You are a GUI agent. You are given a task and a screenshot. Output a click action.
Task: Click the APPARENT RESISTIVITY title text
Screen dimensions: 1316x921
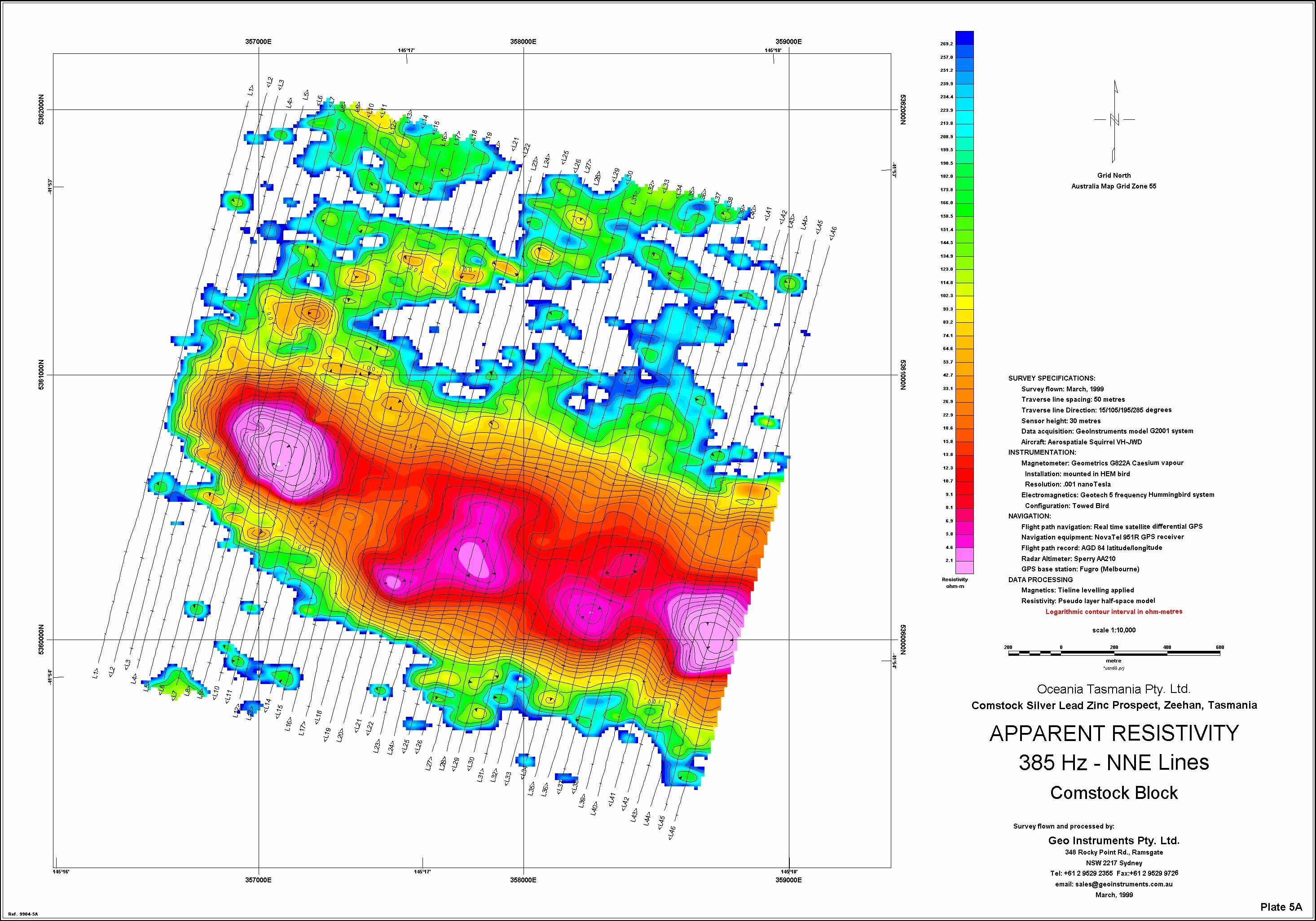[x=1114, y=733]
